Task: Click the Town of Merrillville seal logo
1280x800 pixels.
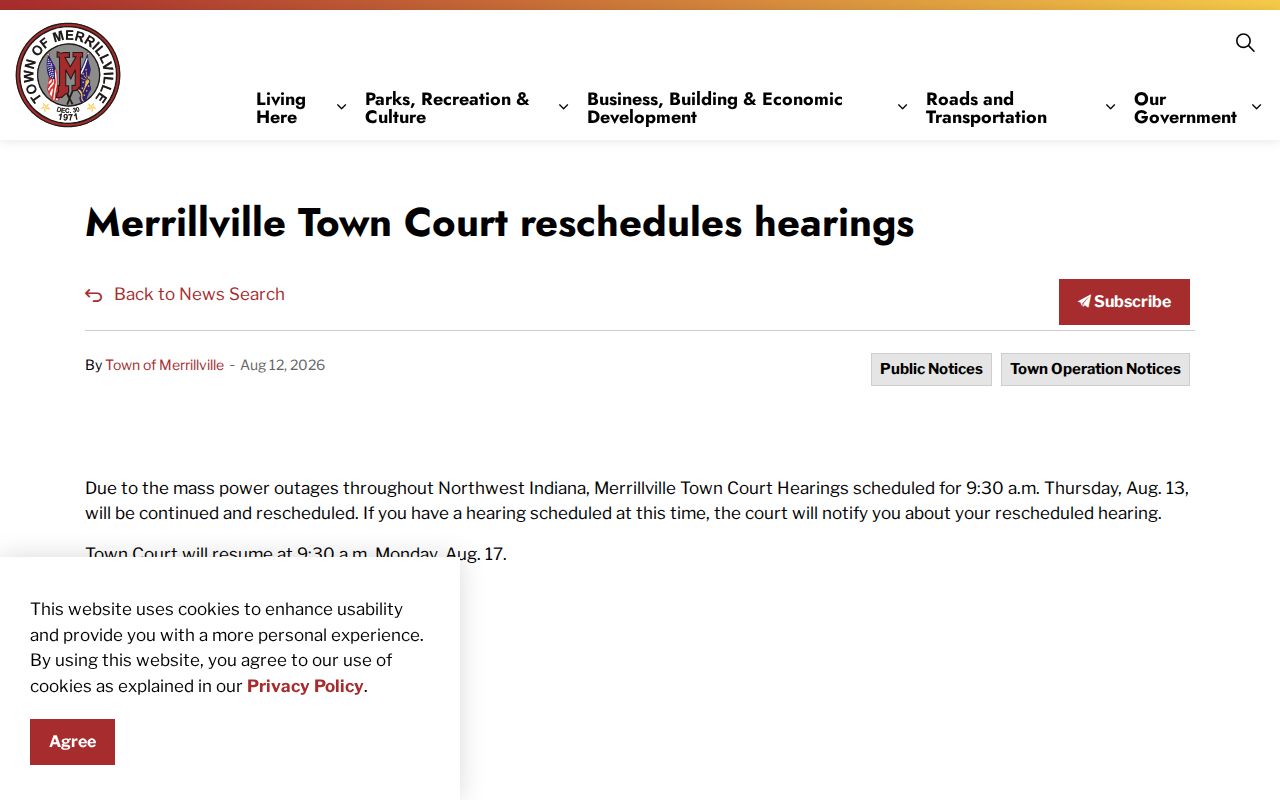Action: click(68, 75)
